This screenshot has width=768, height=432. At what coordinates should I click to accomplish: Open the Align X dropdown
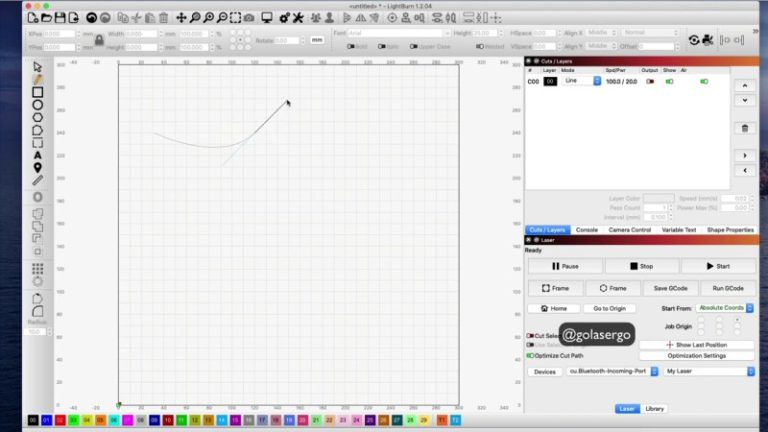(601, 33)
